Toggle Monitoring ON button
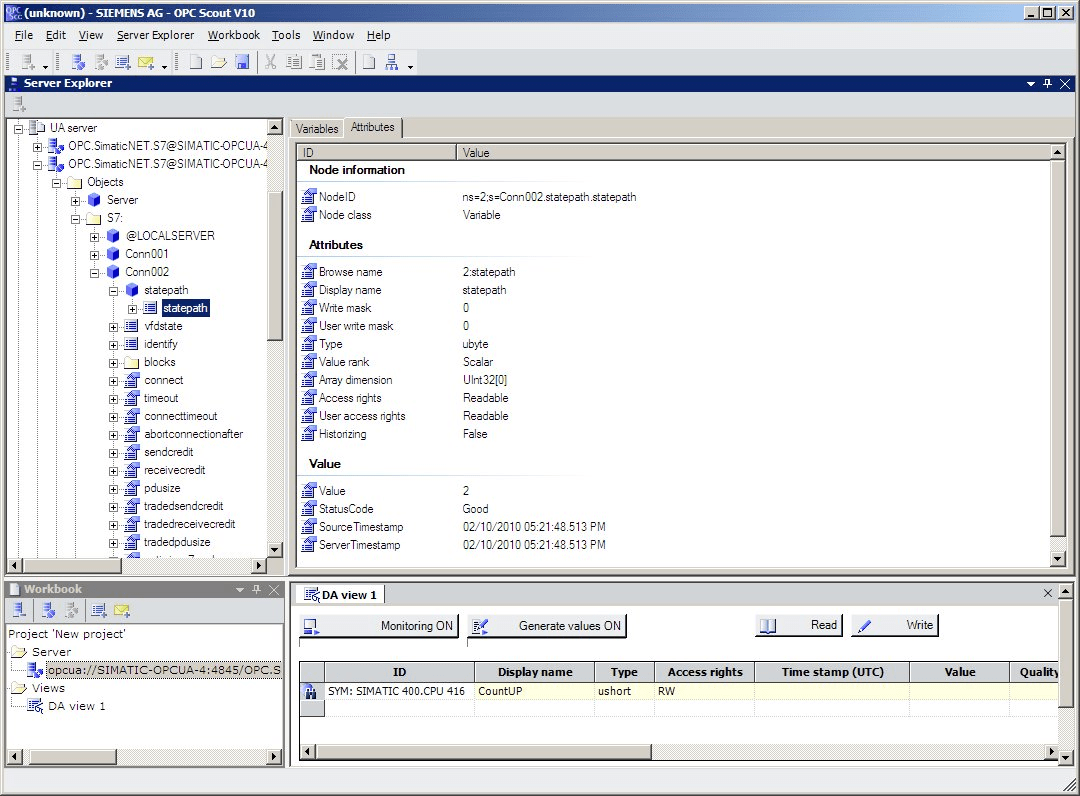 tap(379, 626)
